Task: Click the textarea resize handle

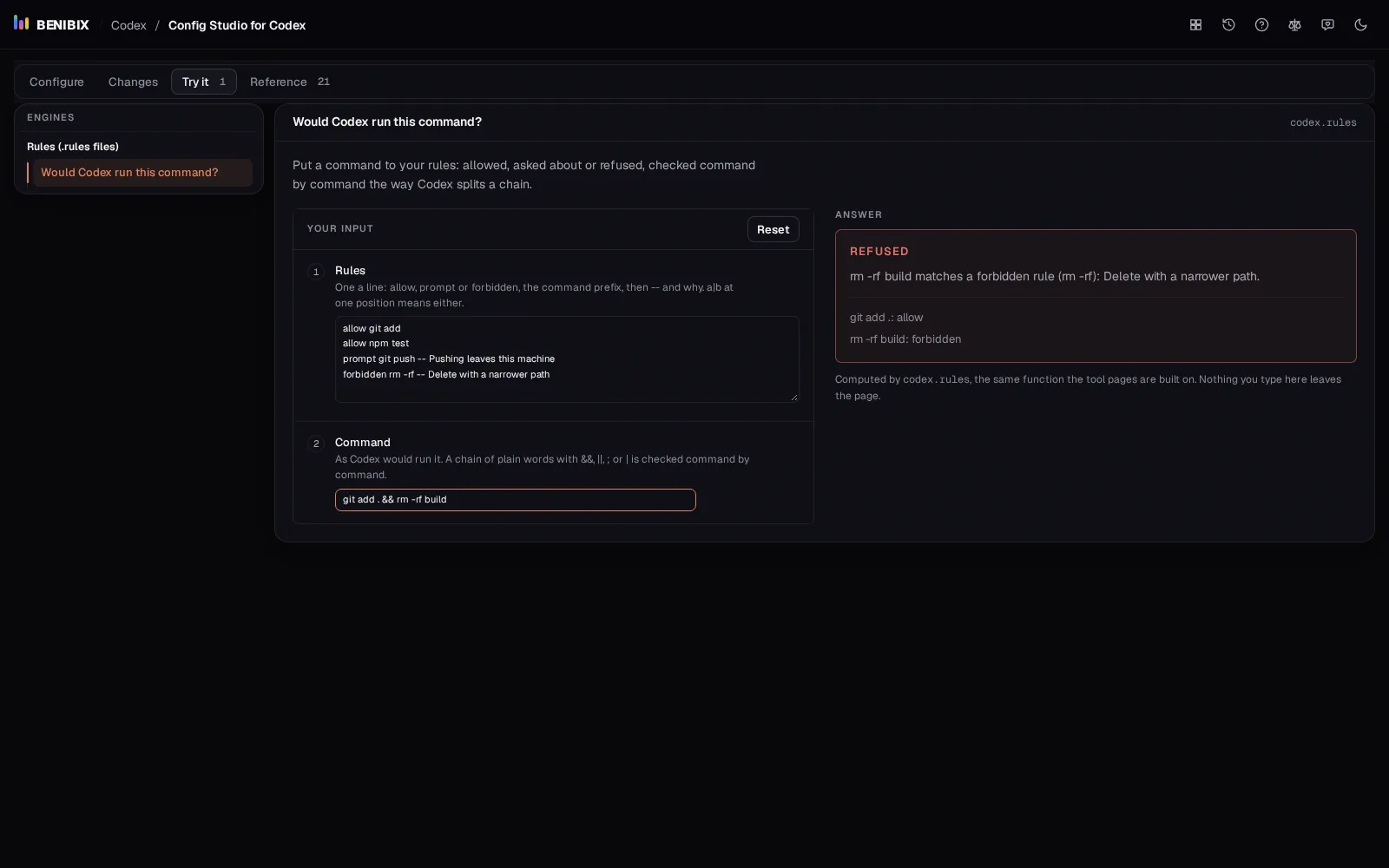Action: (x=793, y=397)
